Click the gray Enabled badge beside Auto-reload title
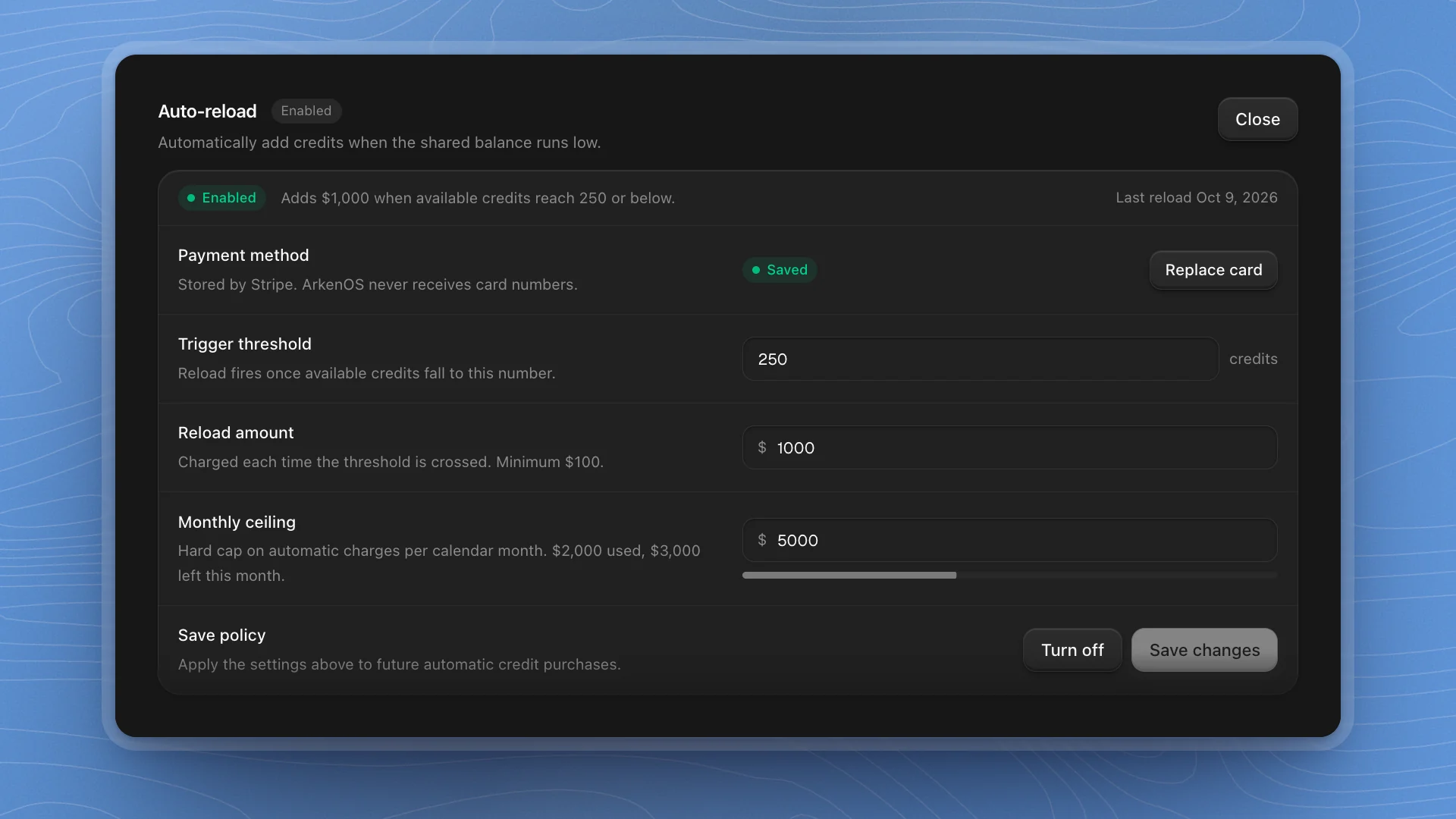 [306, 111]
